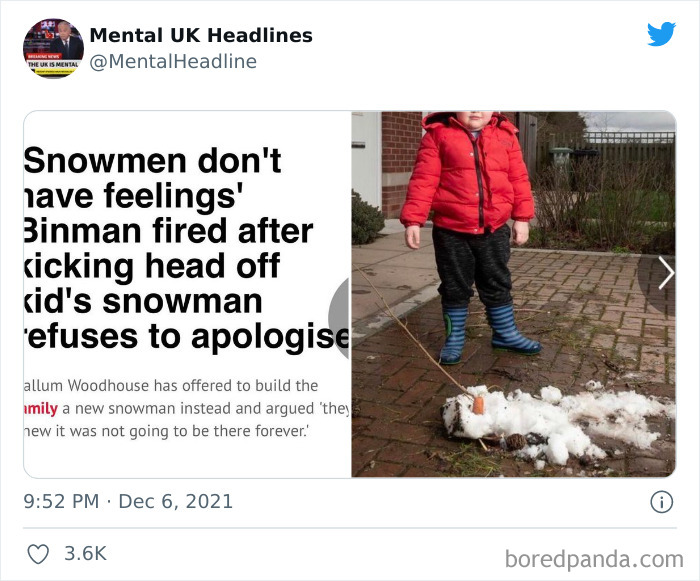Viewport: 700px width, 581px height.
Task: Like the tweet with the heart icon
Action: pyautogui.click(x=38, y=554)
